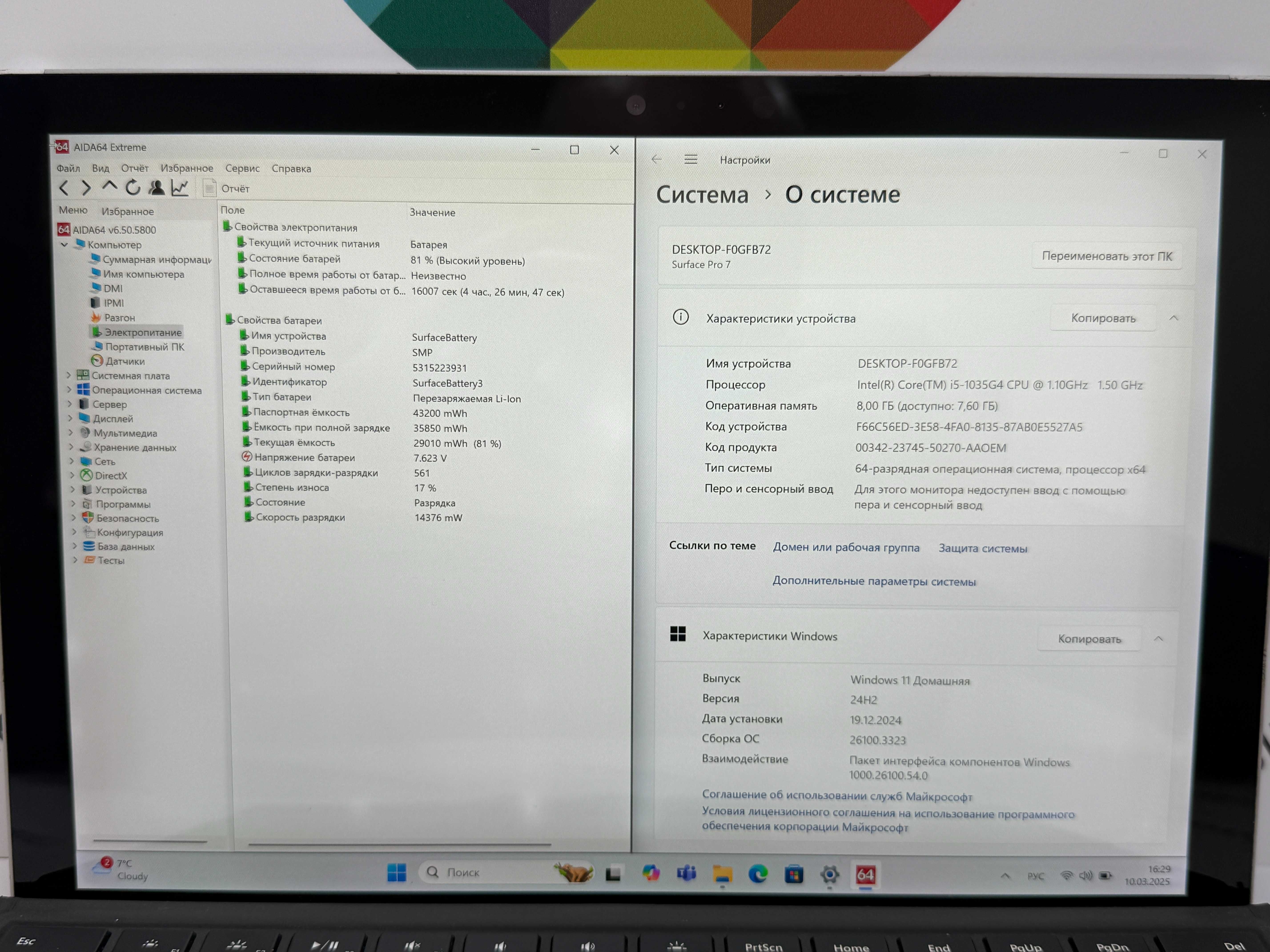Select the Конфигурация tree item
This screenshot has width=1270, height=952.
[x=123, y=532]
